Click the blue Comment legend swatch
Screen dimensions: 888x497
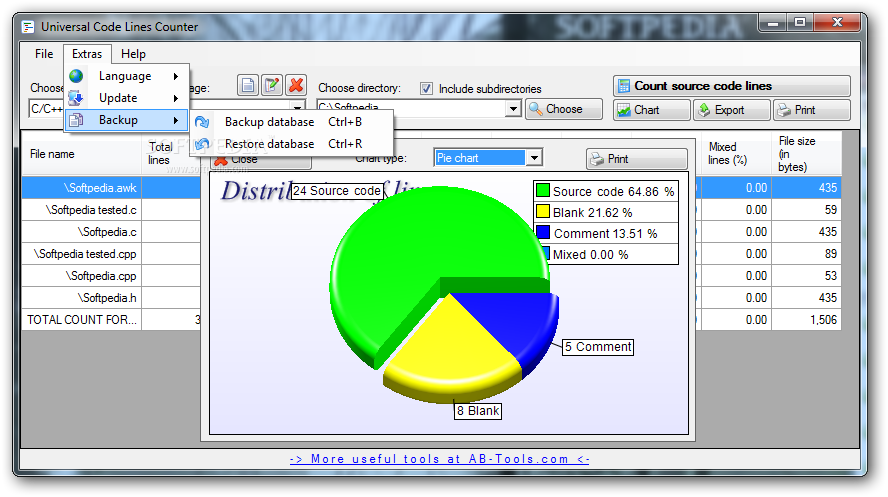pyautogui.click(x=543, y=232)
